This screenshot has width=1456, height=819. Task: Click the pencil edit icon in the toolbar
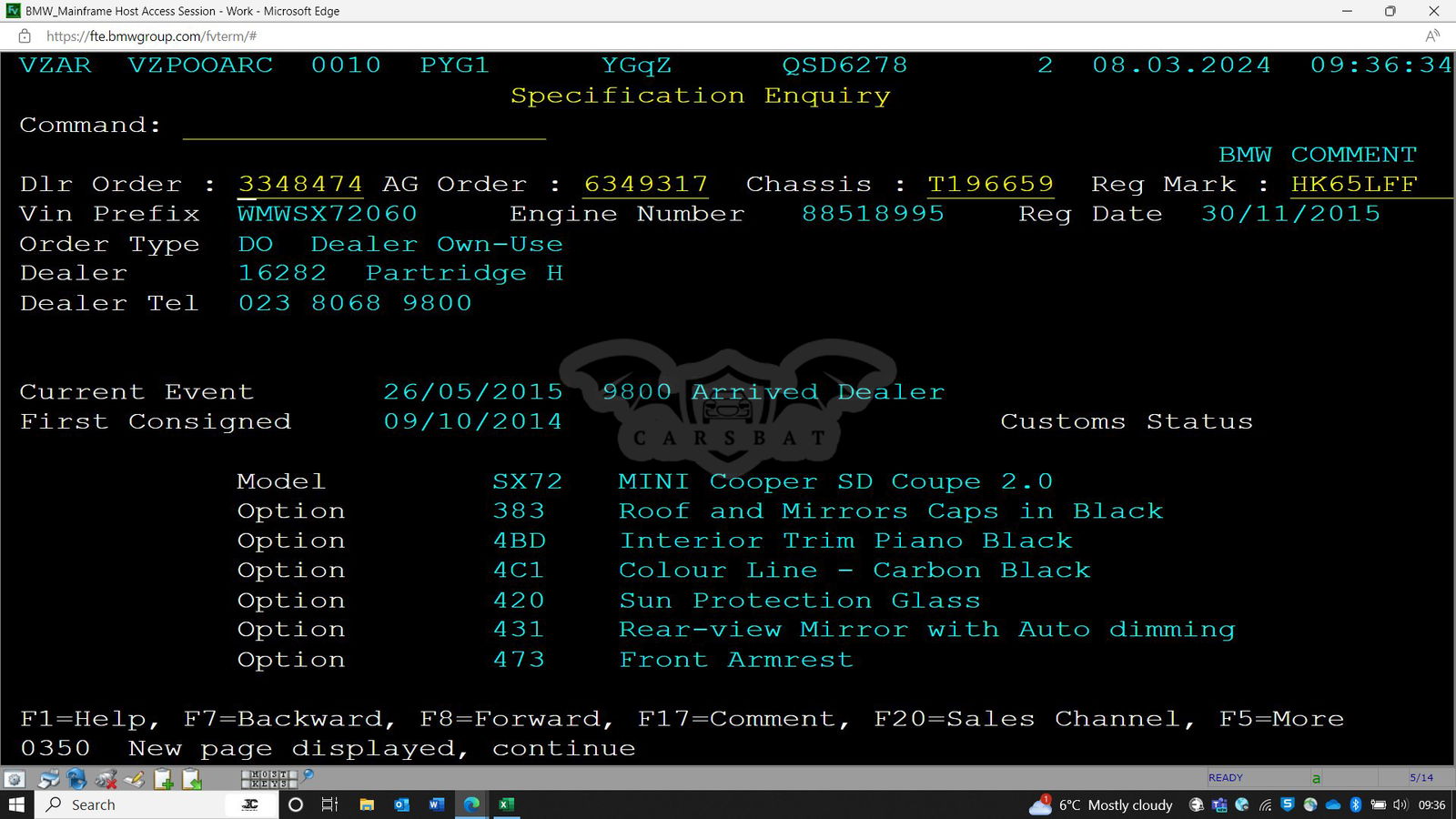(135, 779)
